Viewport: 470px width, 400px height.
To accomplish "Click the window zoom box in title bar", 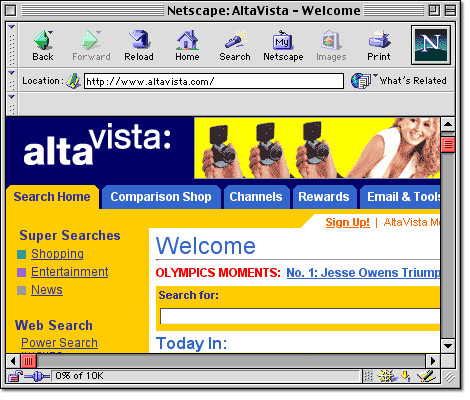I will click(x=434, y=11).
